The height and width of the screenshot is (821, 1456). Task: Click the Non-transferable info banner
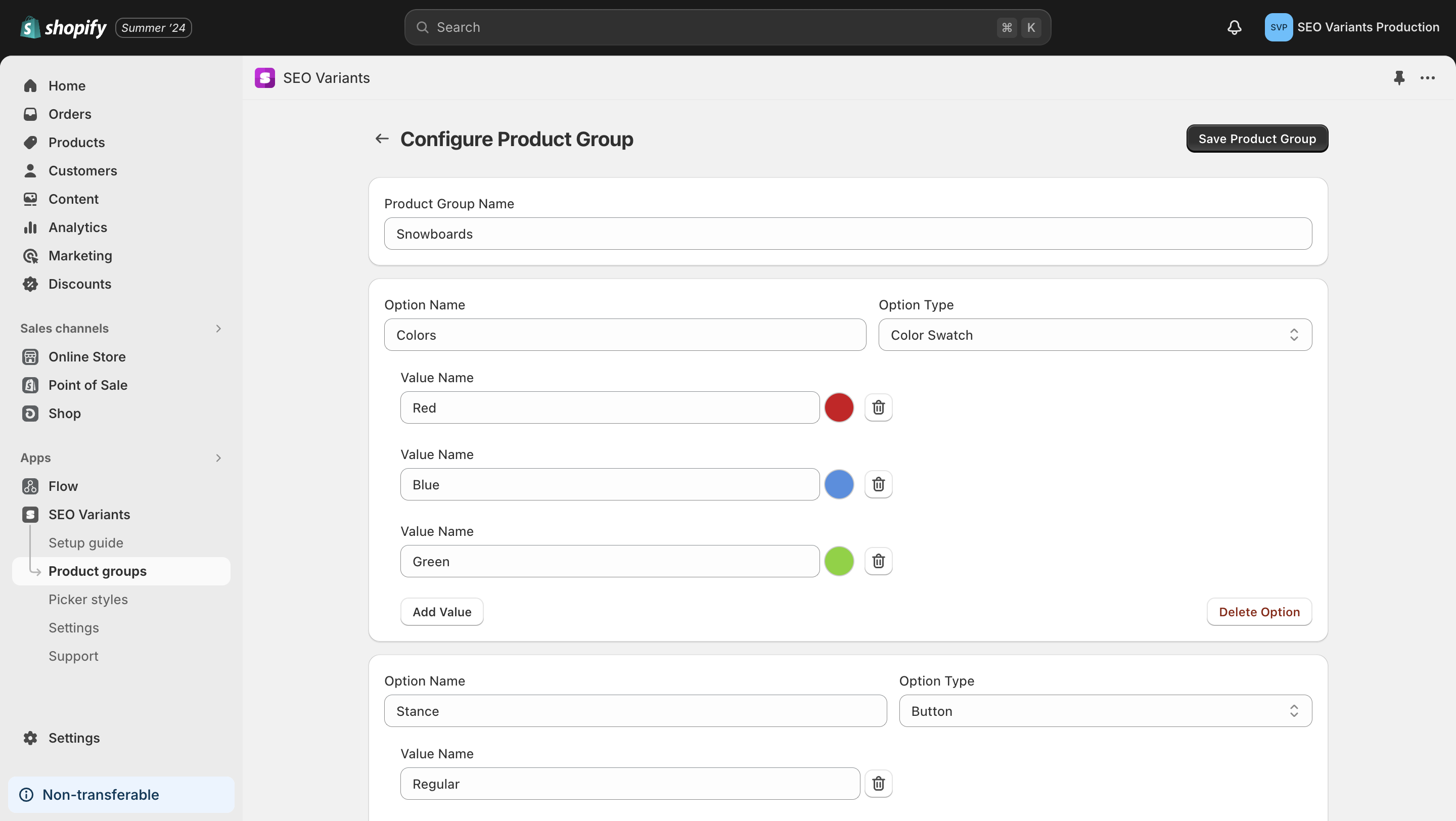(121, 794)
